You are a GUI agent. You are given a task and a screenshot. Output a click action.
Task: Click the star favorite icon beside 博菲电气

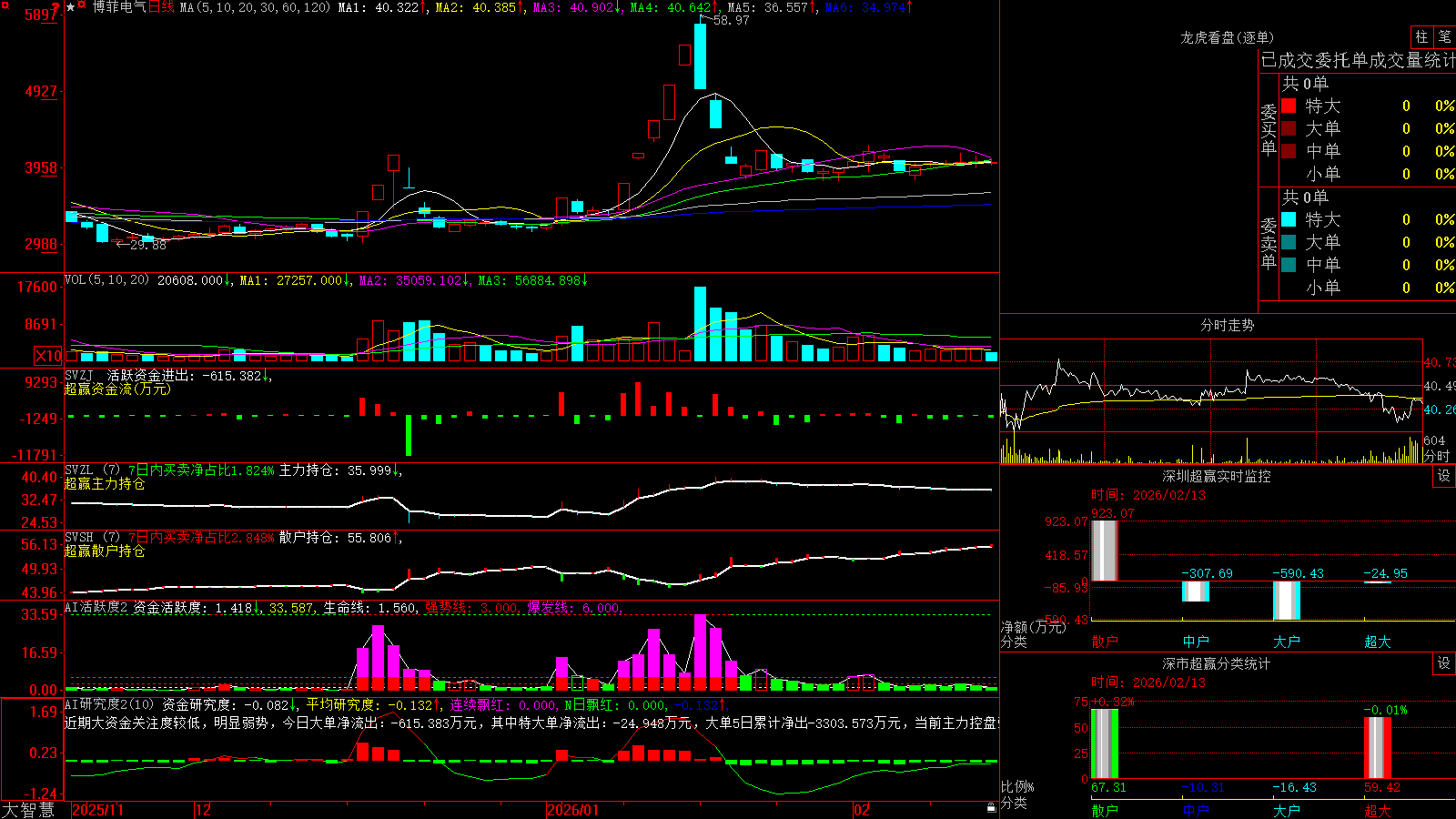70,7
